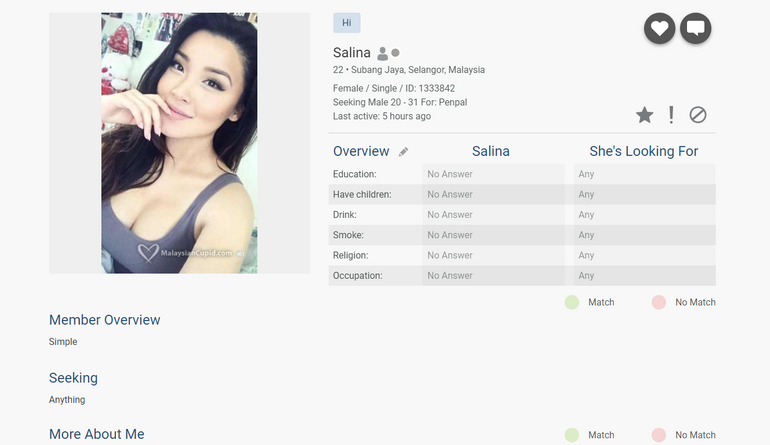770x445 pixels.
Task: Block member with the circle-slash icon
Action: [x=697, y=115]
